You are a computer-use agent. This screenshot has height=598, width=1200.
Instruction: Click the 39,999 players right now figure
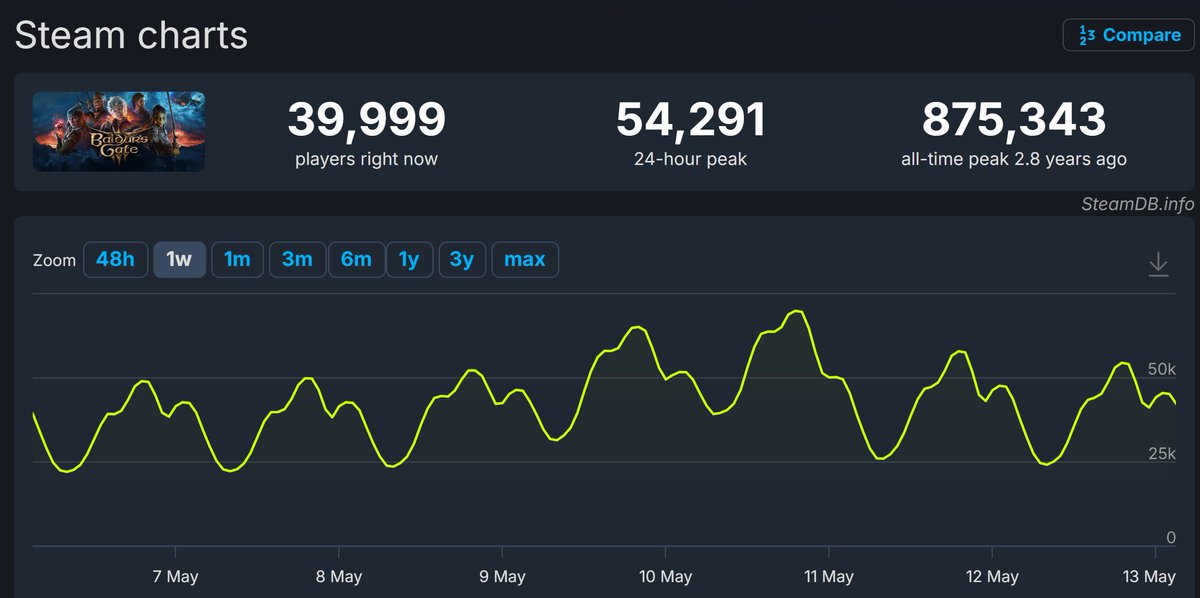[x=366, y=120]
